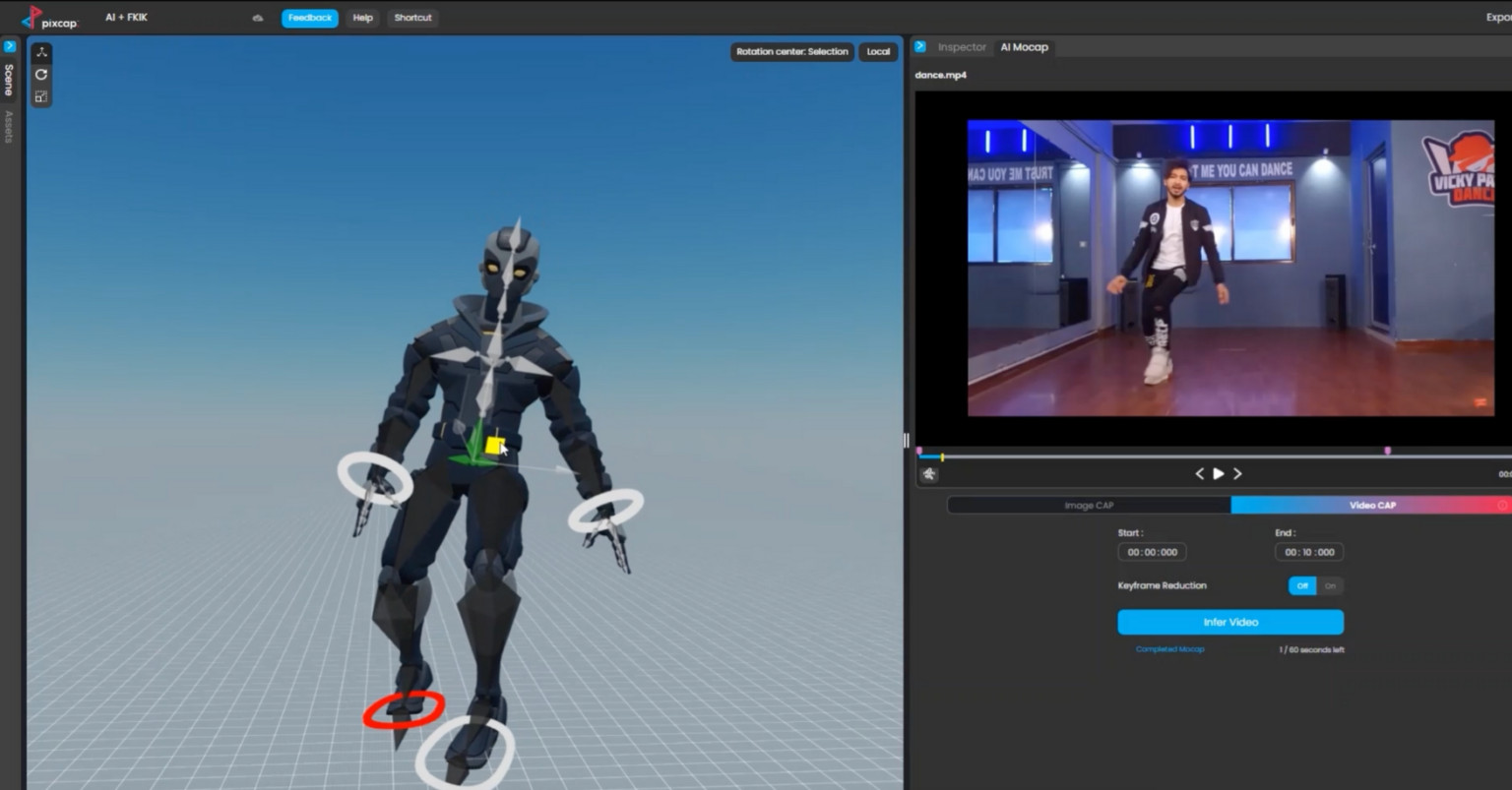Switch to the Image CAP tab

1089,505
